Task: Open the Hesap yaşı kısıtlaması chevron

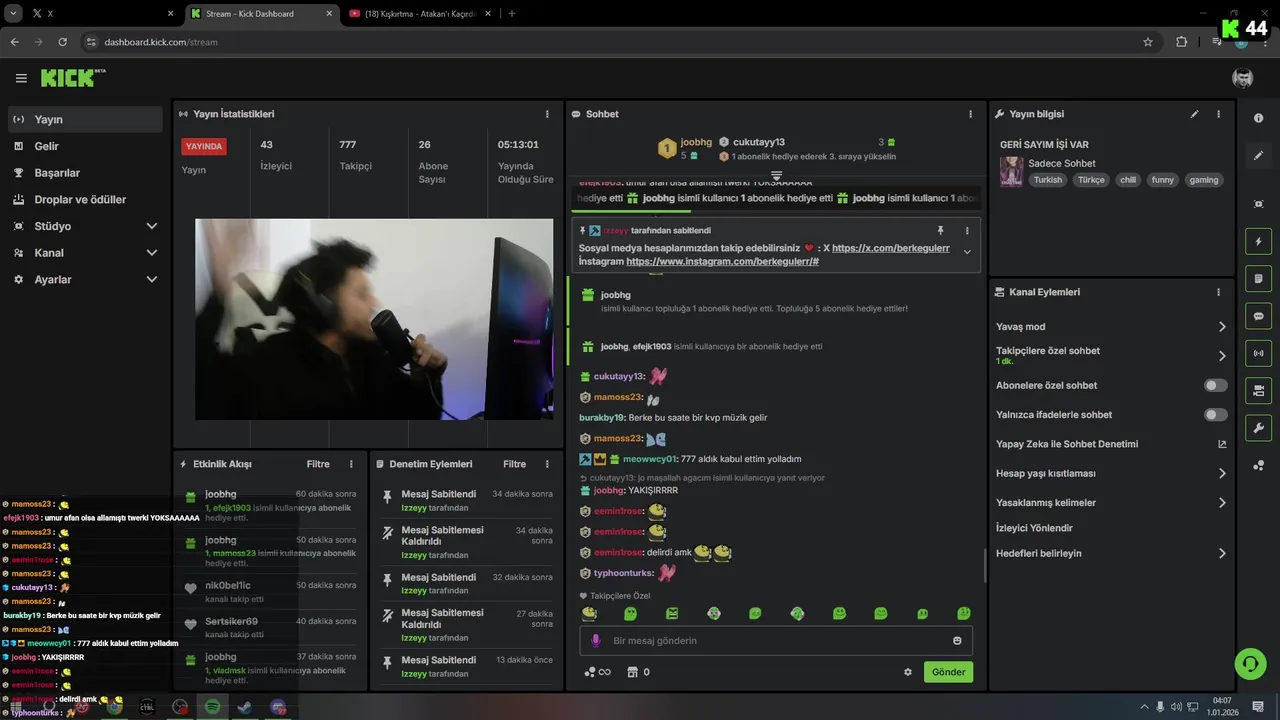Action: tap(1222, 473)
